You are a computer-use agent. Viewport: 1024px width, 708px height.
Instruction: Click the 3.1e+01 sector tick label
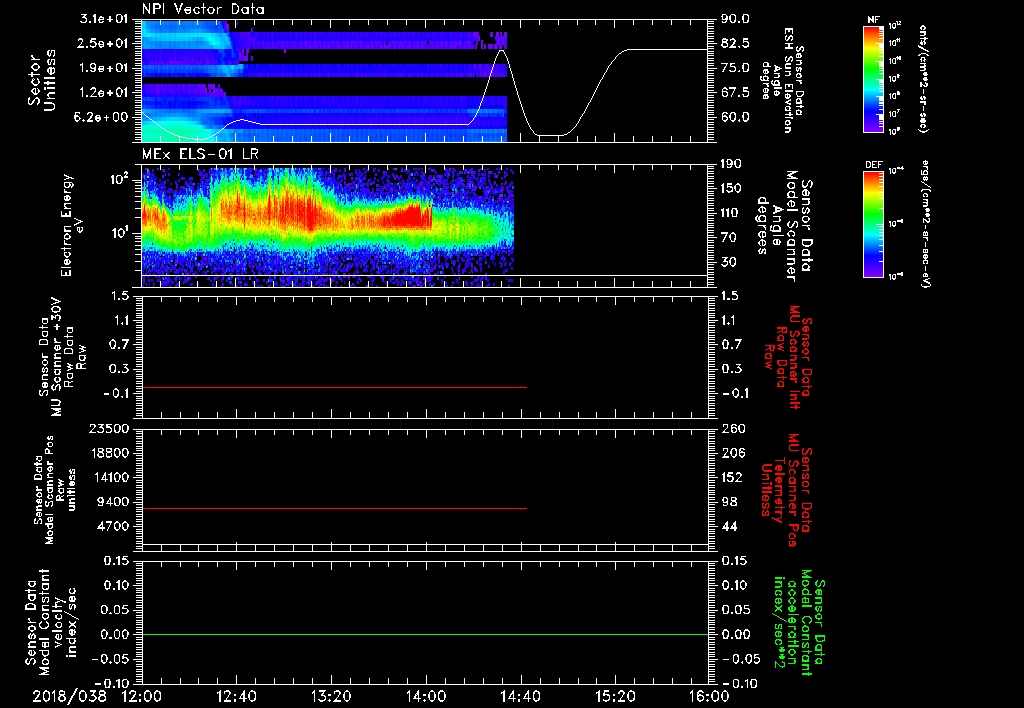pos(104,19)
